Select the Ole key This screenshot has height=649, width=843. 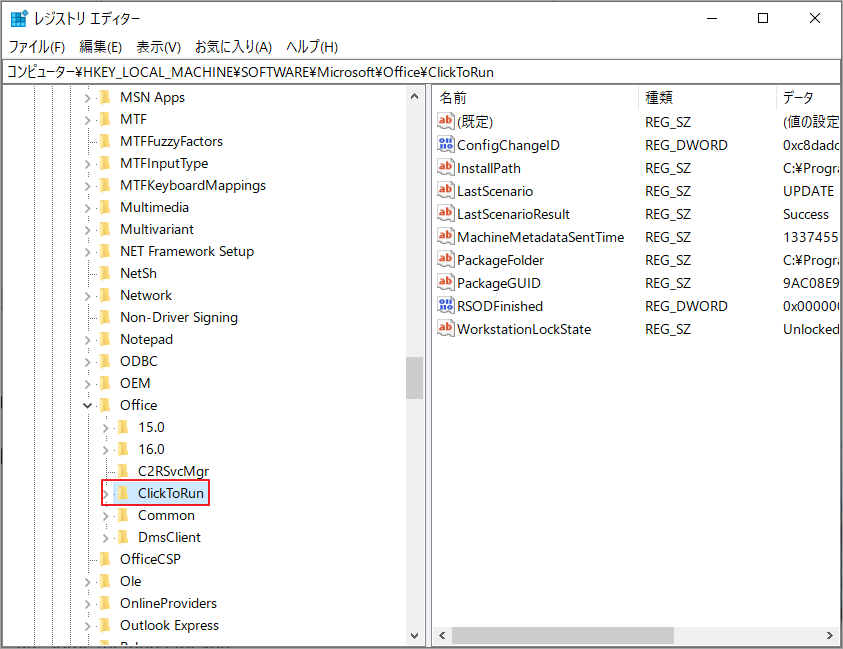[131, 581]
